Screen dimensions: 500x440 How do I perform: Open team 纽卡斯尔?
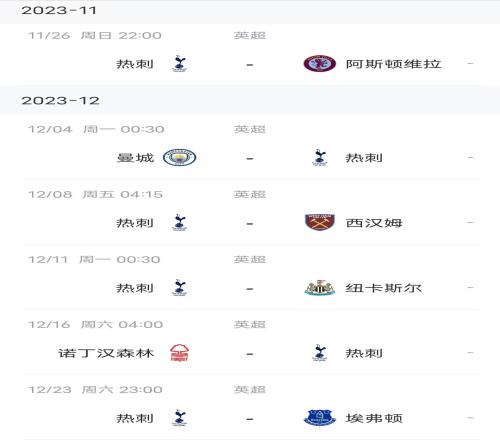384,288
